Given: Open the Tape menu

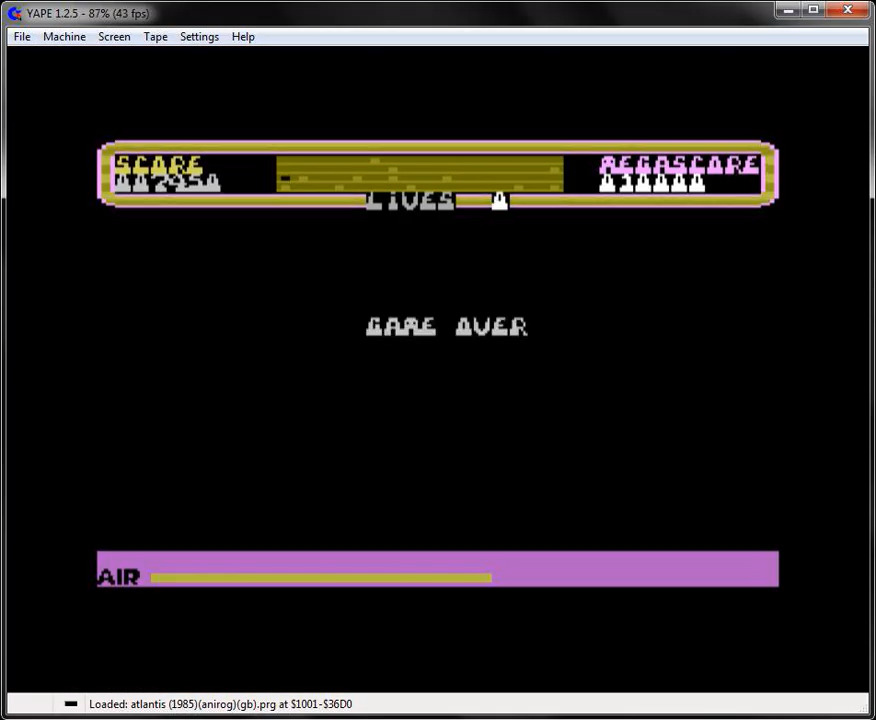Looking at the screenshot, I should click(x=155, y=37).
